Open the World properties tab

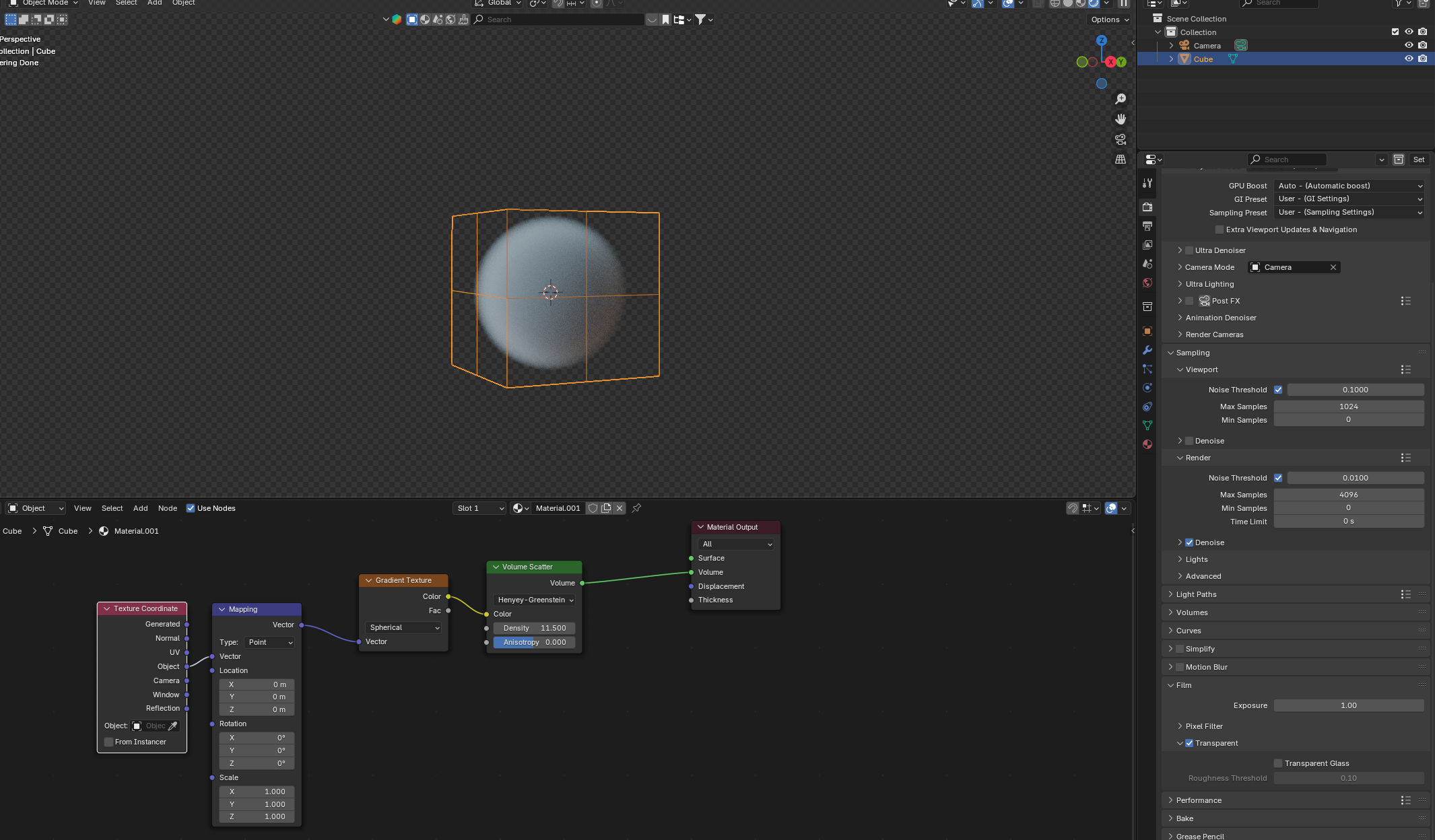click(x=1147, y=283)
